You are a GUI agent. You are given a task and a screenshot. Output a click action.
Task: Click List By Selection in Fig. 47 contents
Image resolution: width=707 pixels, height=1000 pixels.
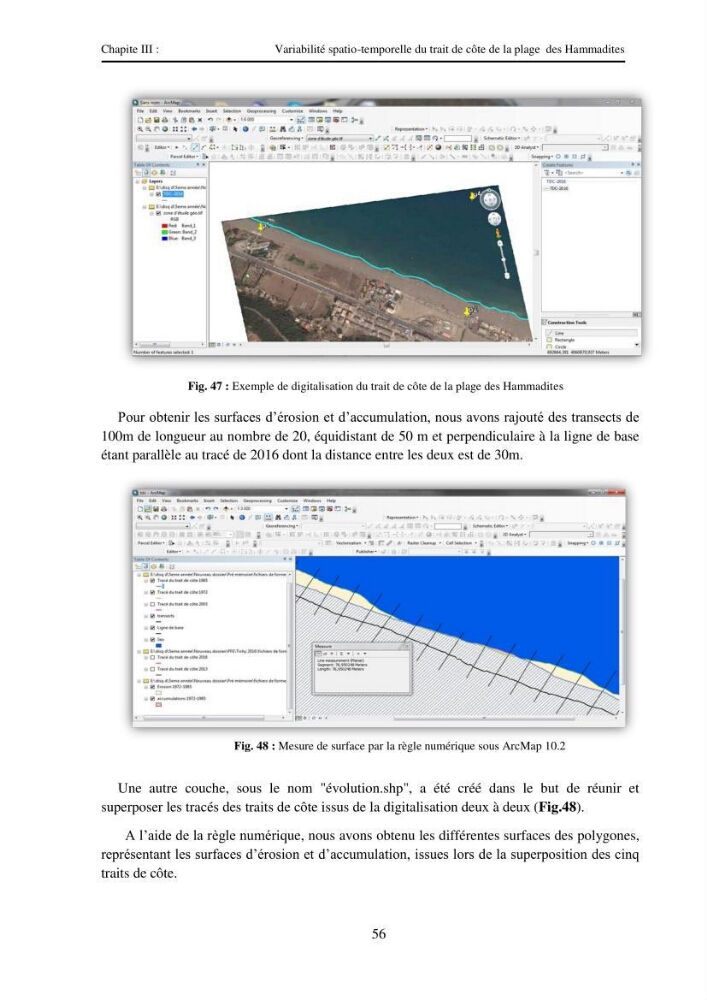[163, 173]
